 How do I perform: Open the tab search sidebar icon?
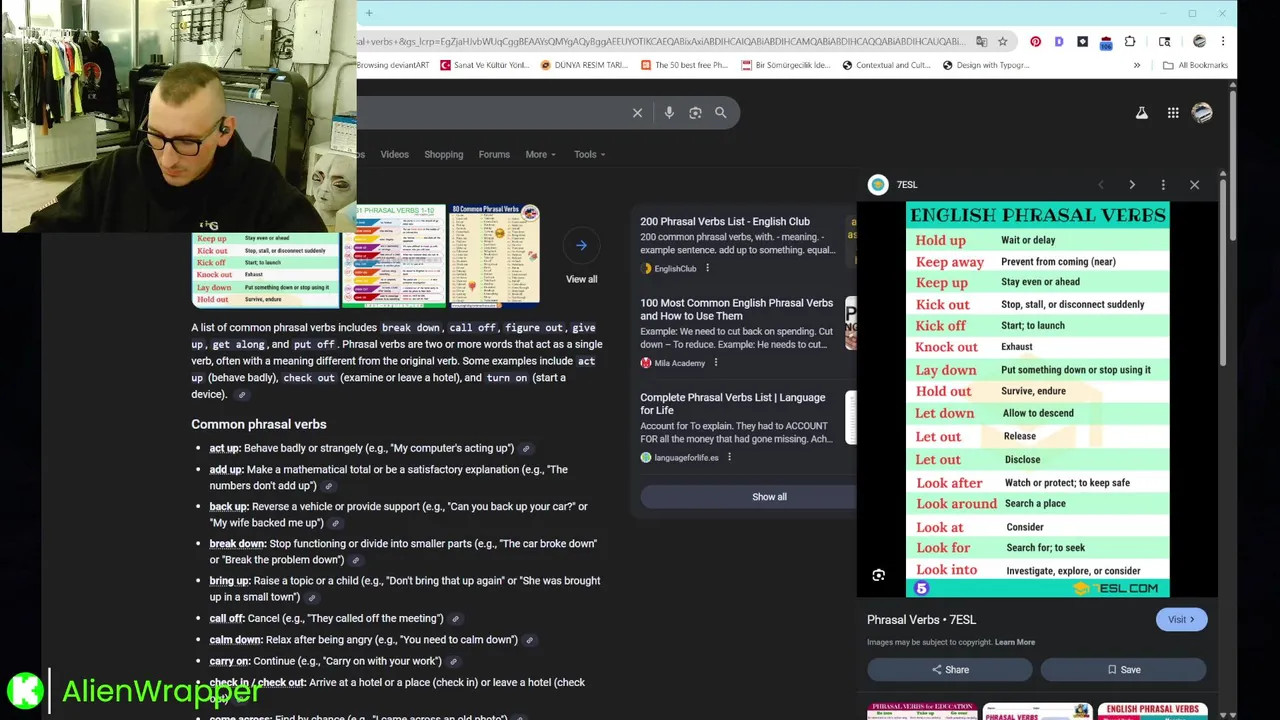tap(1164, 42)
